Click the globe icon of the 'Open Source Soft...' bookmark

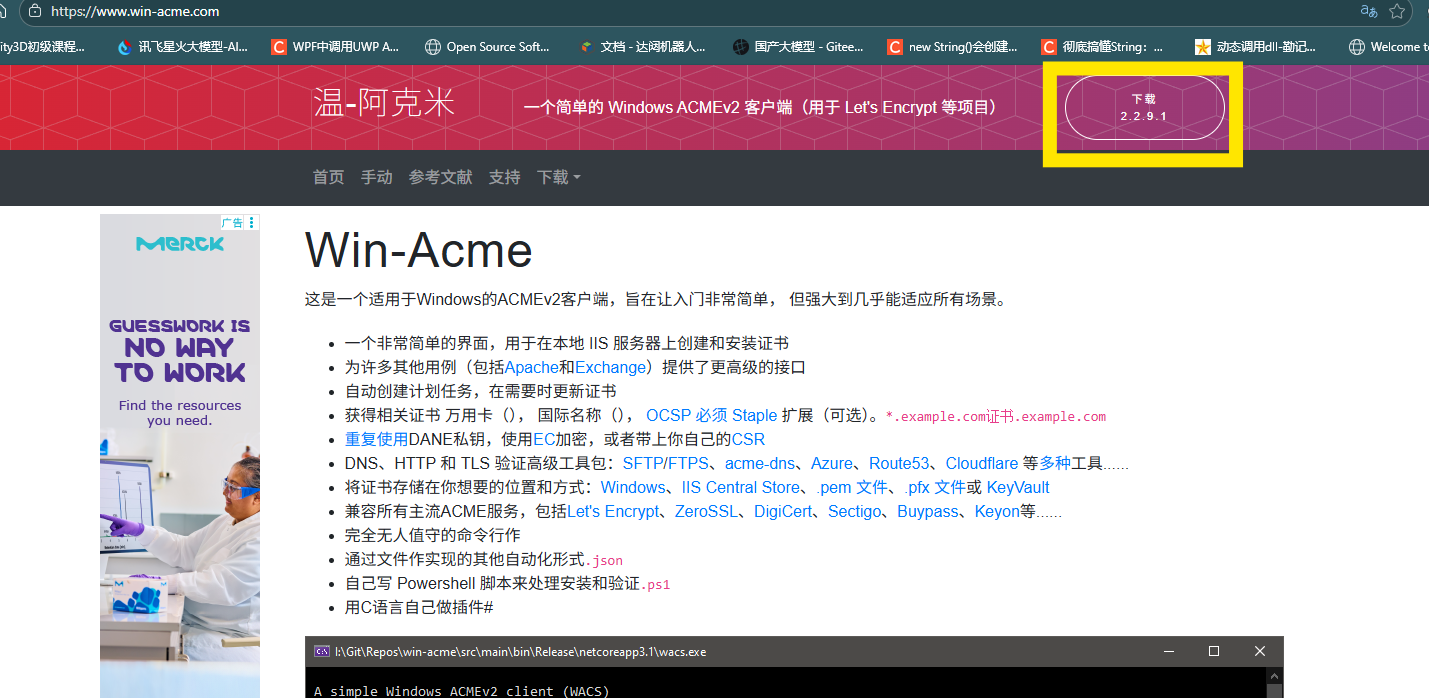tap(433, 46)
